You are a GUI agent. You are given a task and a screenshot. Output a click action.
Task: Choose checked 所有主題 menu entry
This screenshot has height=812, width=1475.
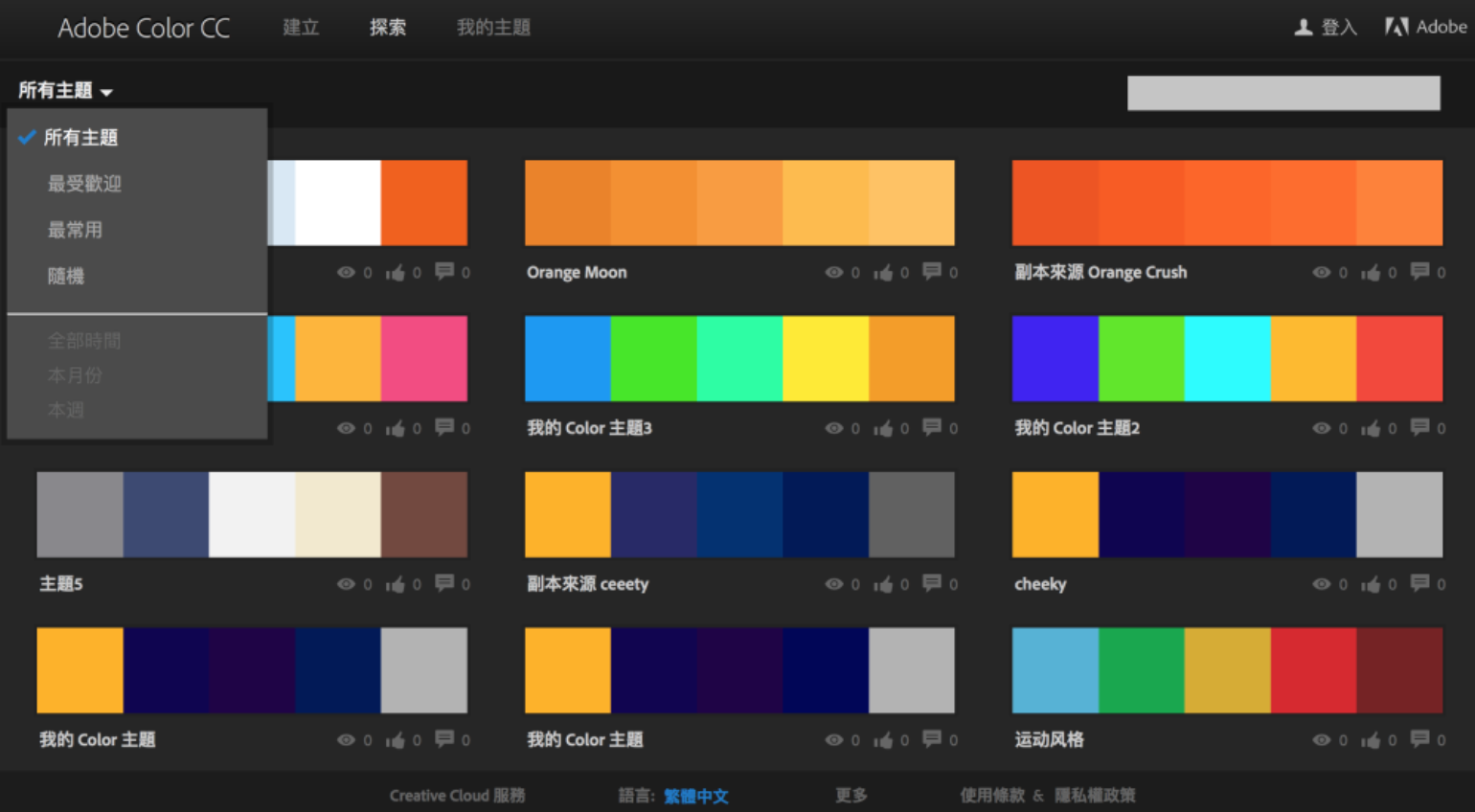(x=80, y=138)
